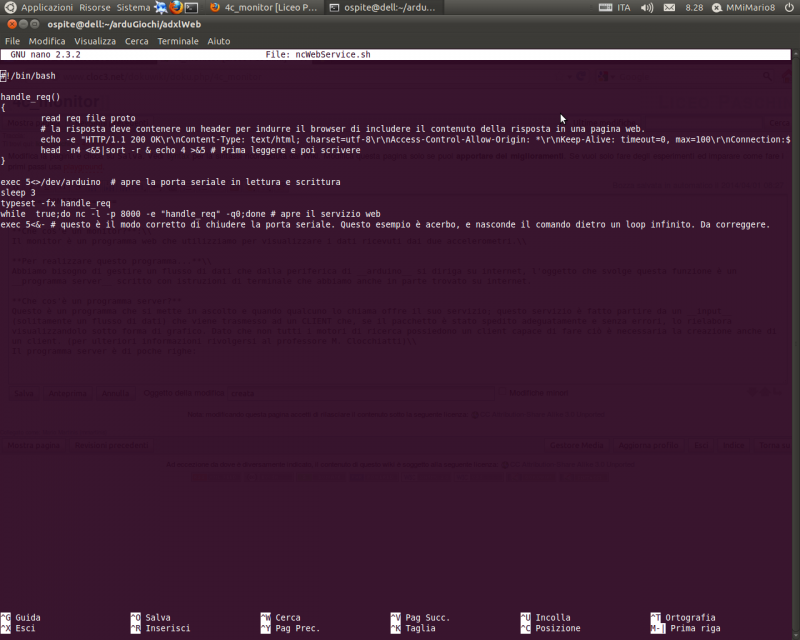Click the ^G Guida shortcut label
Image resolution: width=800 pixels, height=640 pixels.
click(21, 618)
